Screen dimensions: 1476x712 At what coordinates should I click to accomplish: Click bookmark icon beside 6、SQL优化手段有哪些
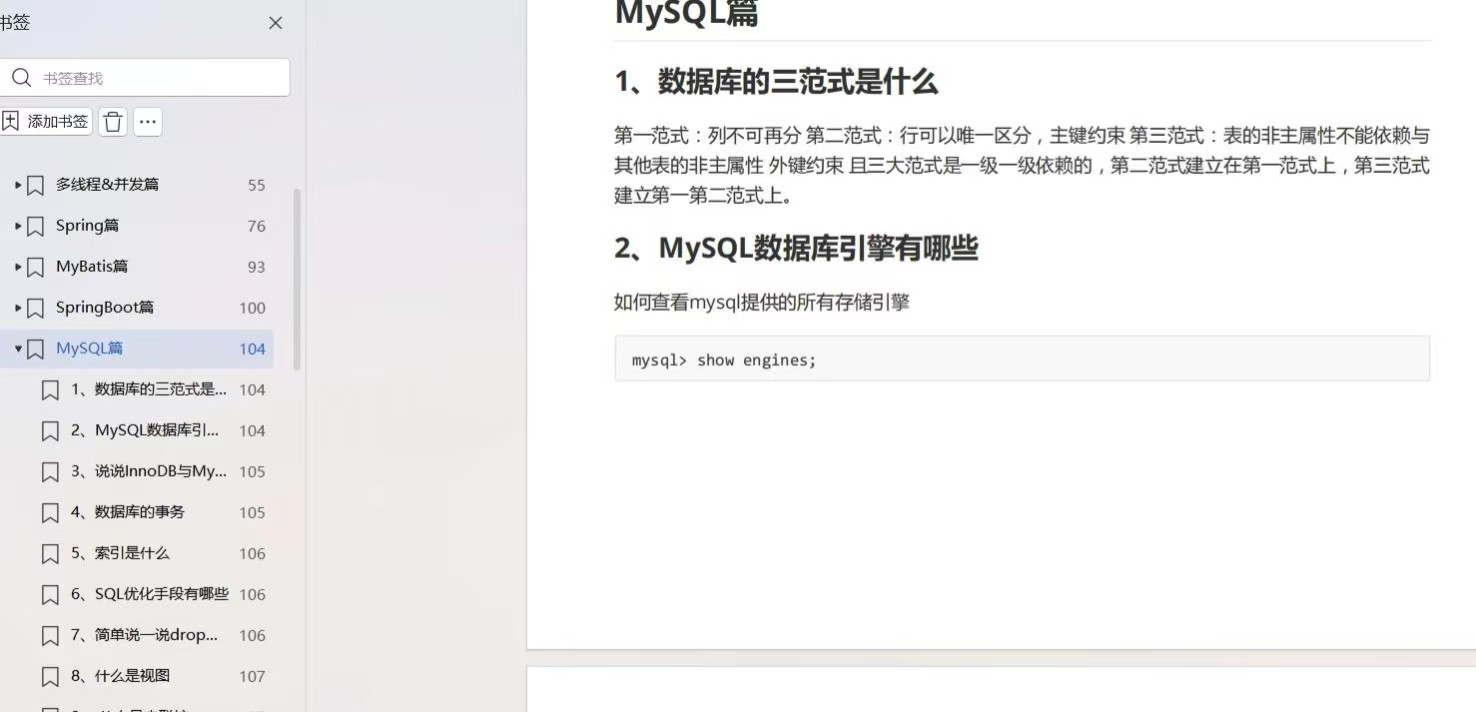click(50, 594)
